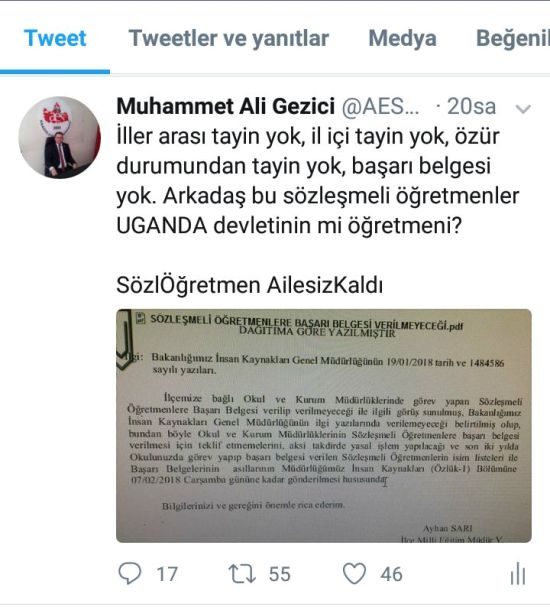Click the @AES... username handle
550x607 pixels.
pyautogui.click(x=380, y=106)
